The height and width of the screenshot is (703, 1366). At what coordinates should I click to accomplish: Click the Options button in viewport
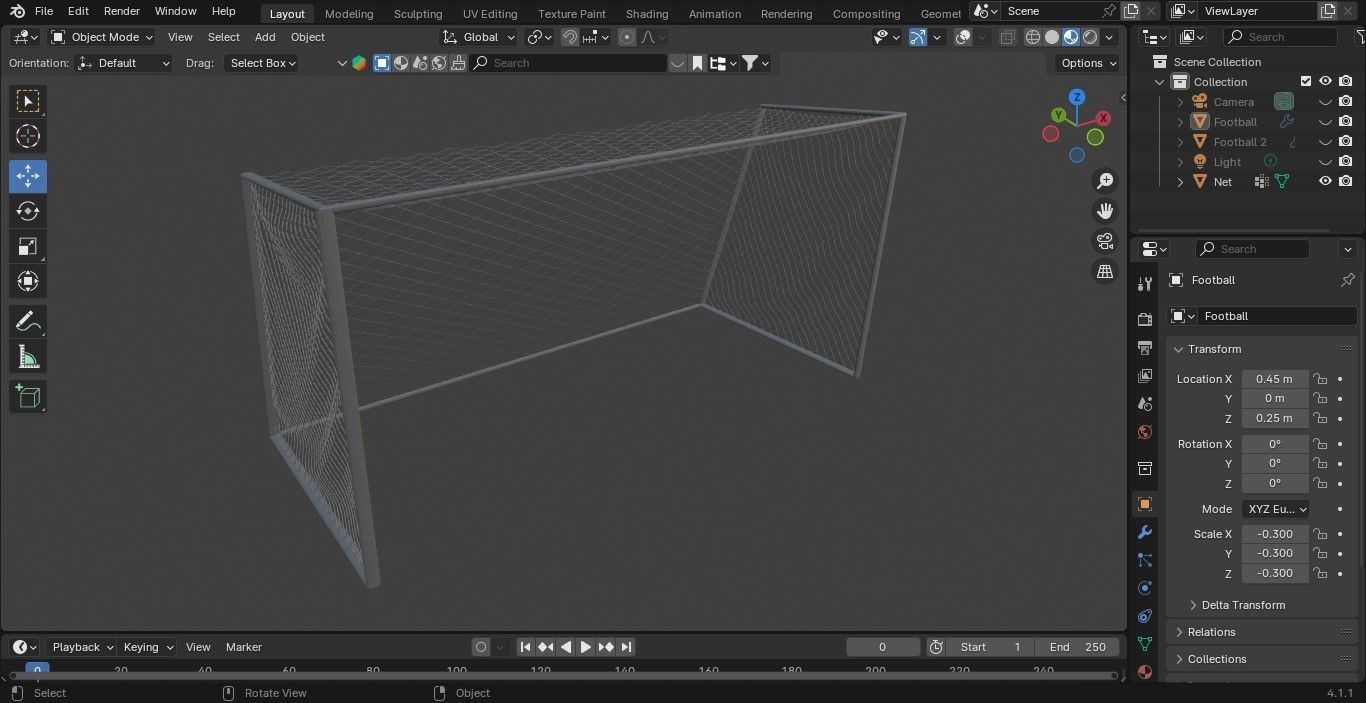[1088, 63]
